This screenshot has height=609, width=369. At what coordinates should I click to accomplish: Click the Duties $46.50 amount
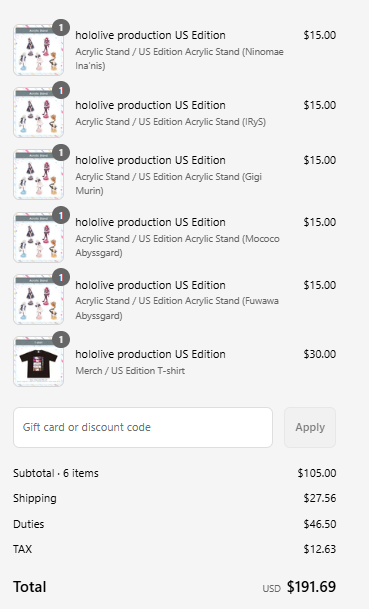[320, 524]
